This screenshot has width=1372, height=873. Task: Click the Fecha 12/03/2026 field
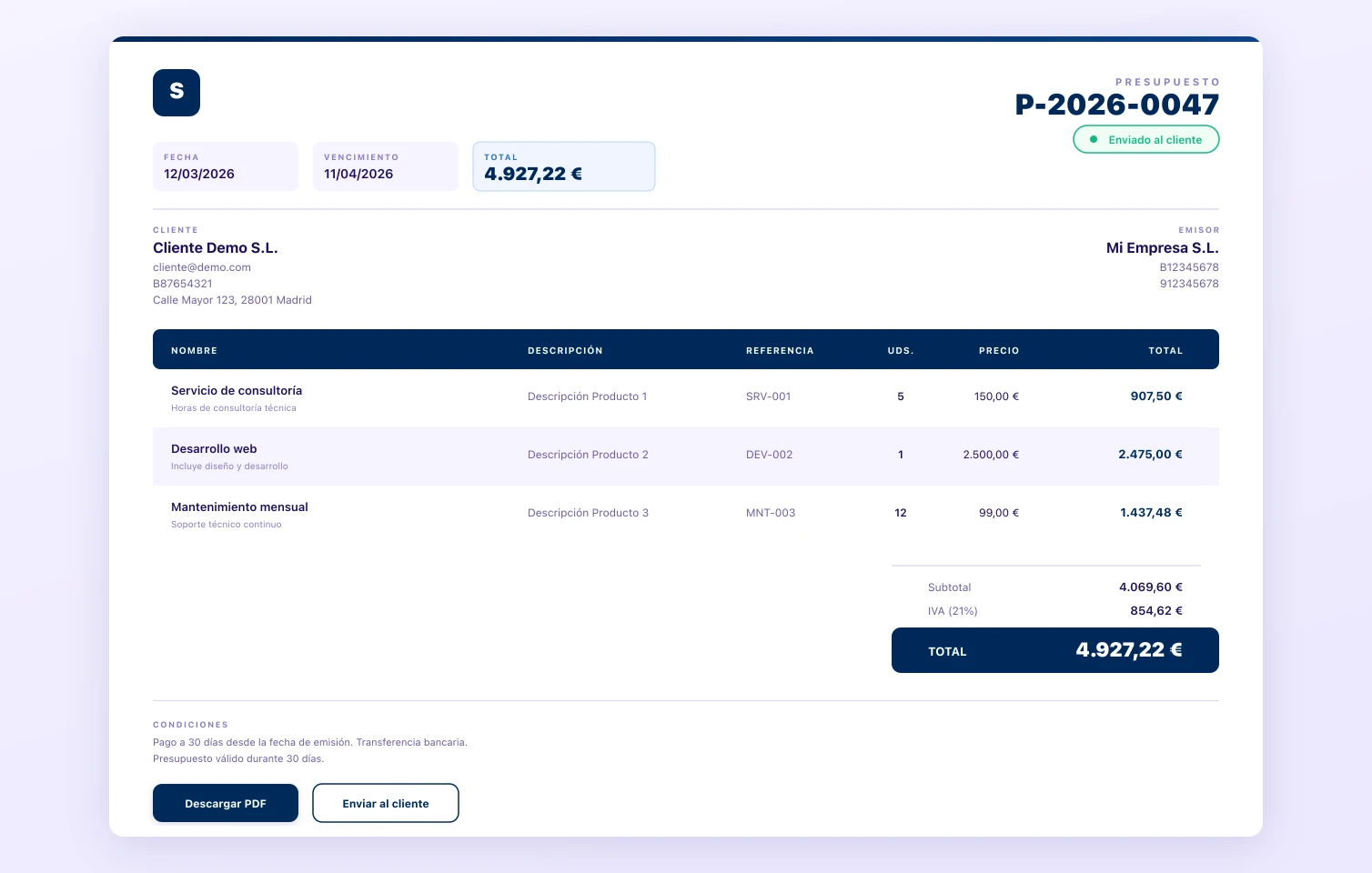coord(226,166)
